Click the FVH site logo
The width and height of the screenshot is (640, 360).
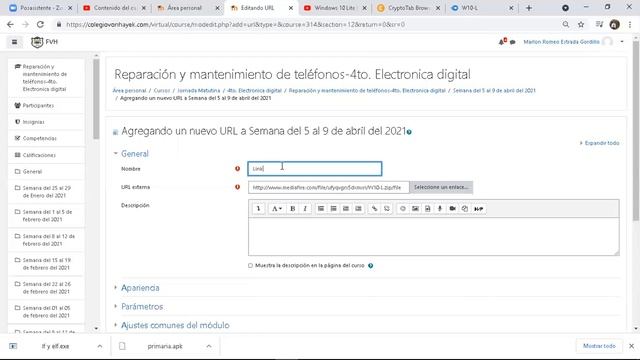(44, 42)
